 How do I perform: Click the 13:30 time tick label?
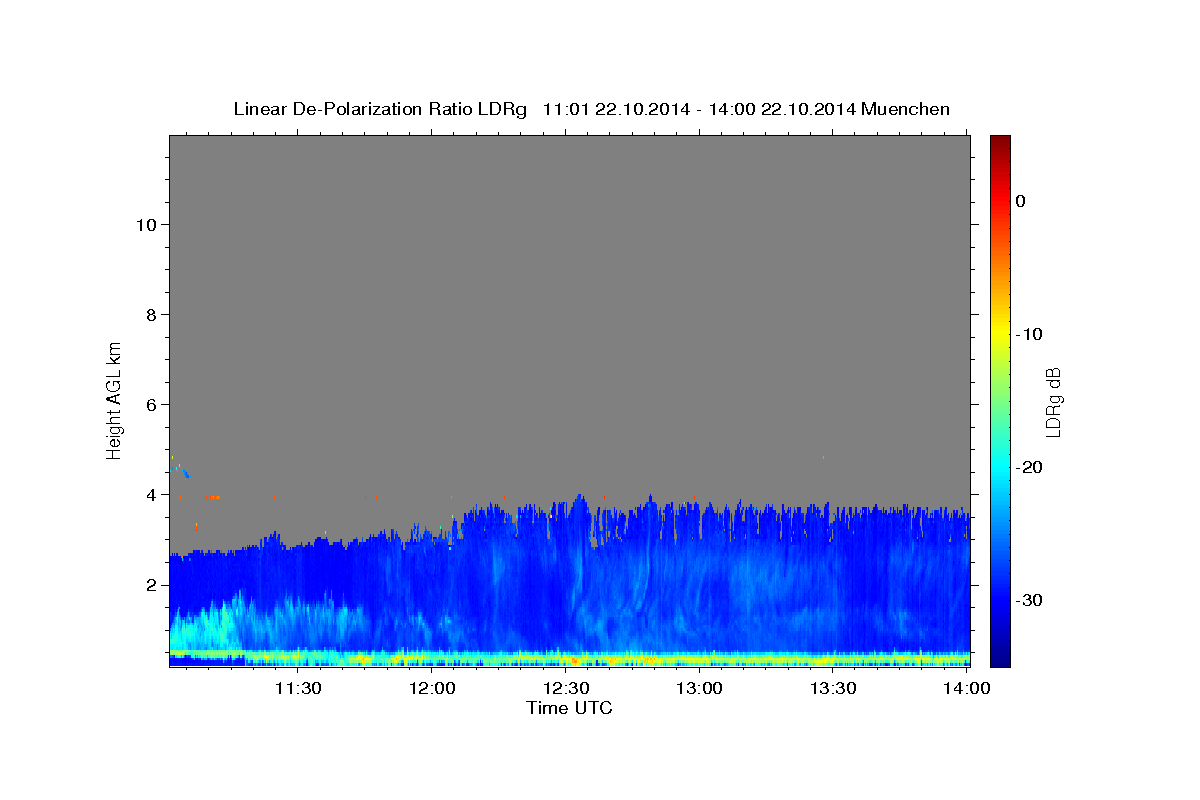coord(833,688)
